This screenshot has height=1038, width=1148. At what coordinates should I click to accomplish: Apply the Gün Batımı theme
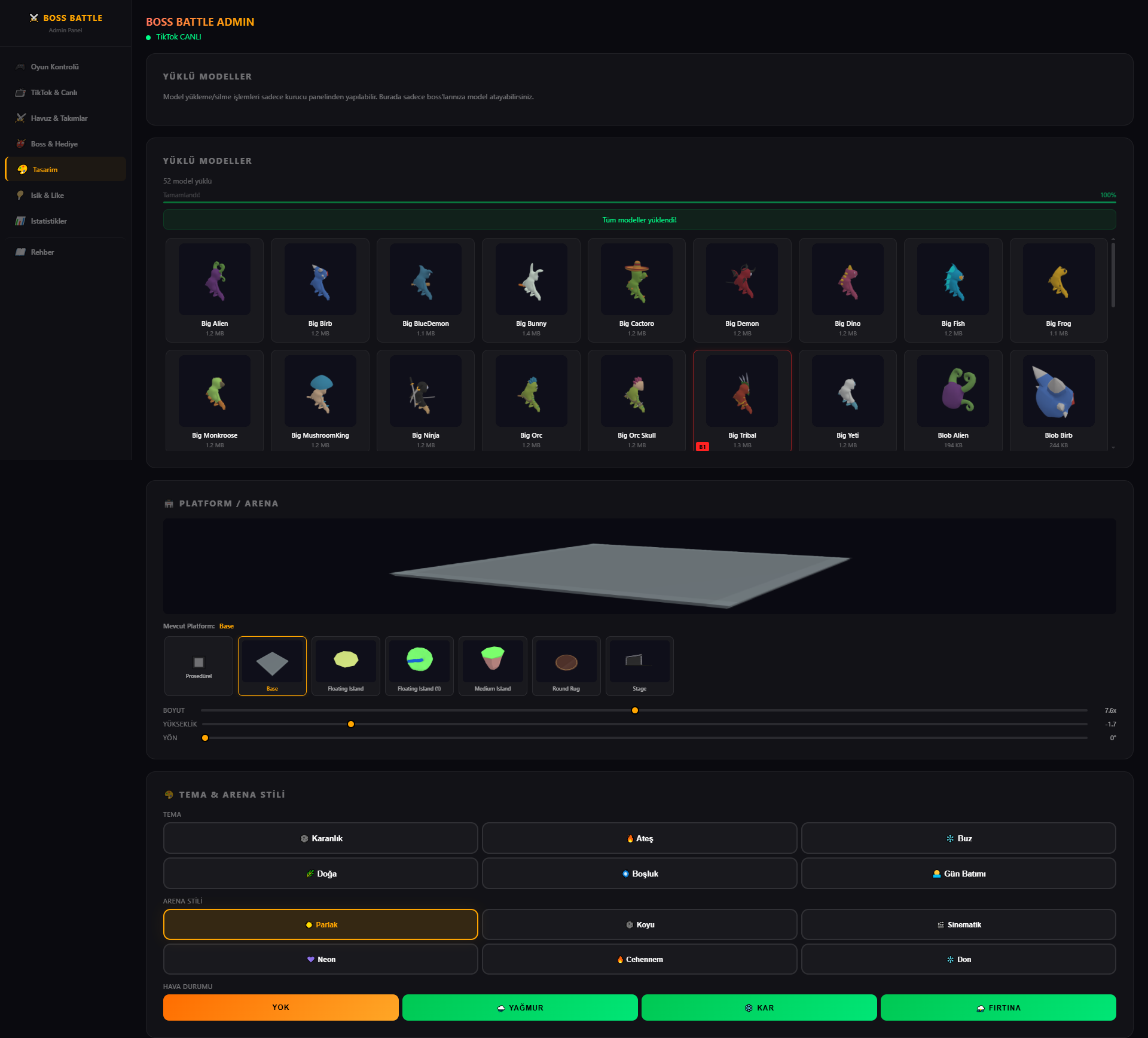tap(958, 874)
